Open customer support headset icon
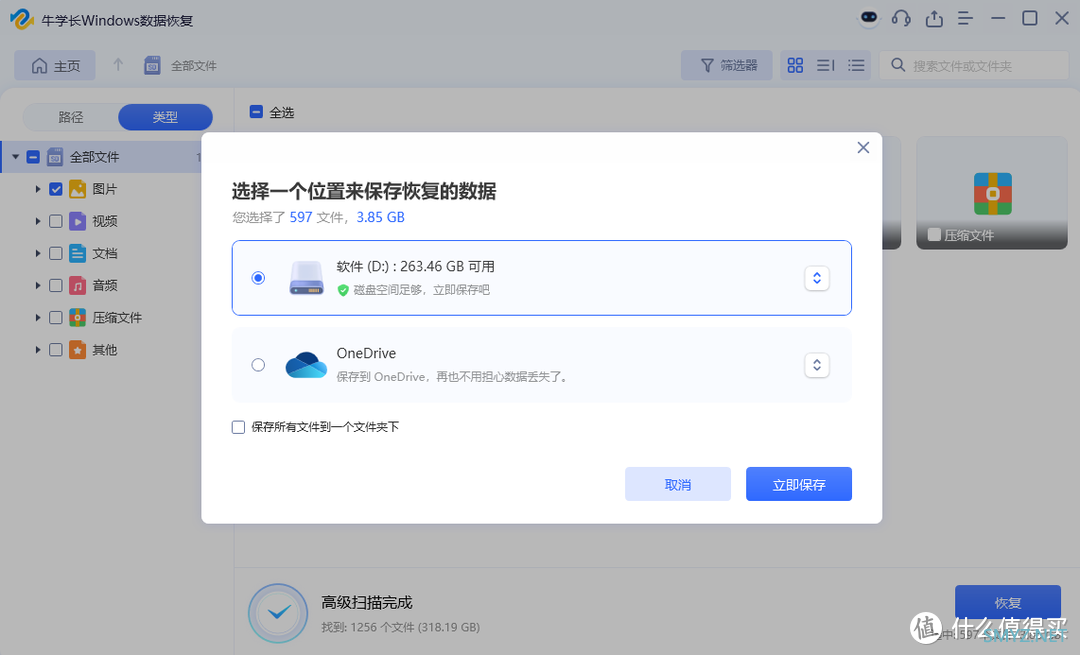Screen dimensions: 1080x655 [901, 18]
